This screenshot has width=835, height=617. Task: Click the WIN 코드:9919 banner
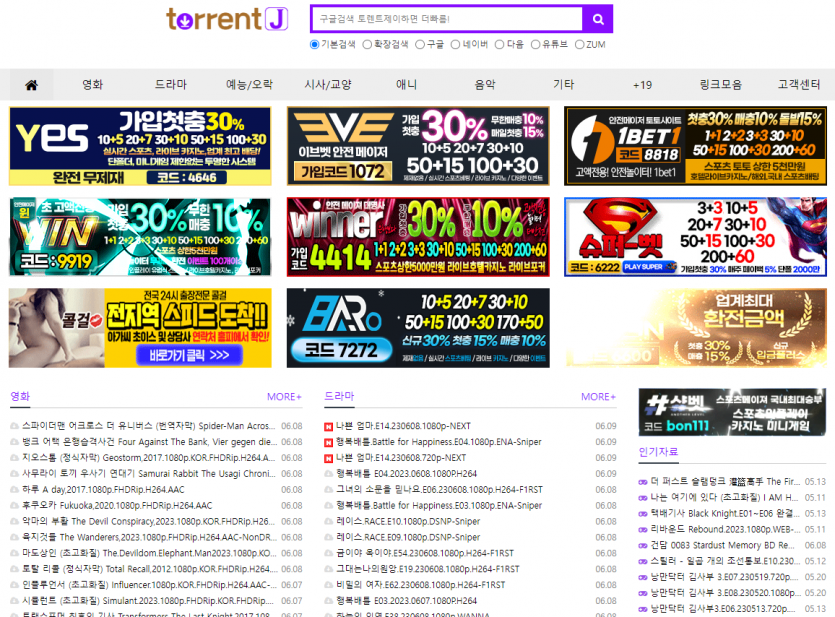click(x=140, y=237)
